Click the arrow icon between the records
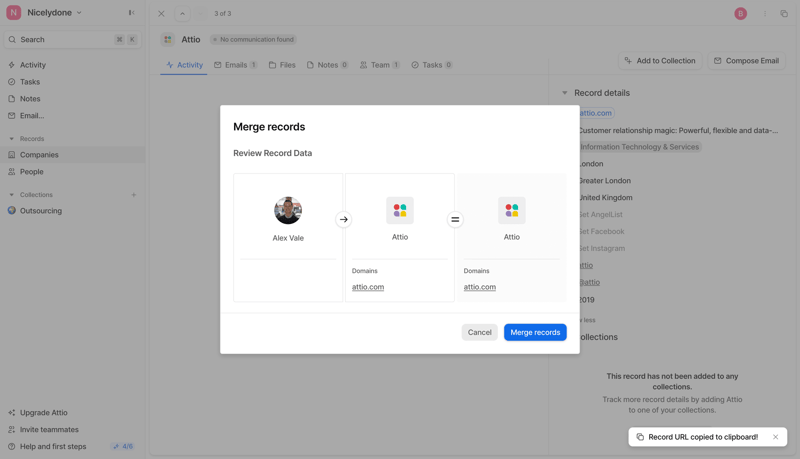 coord(343,219)
